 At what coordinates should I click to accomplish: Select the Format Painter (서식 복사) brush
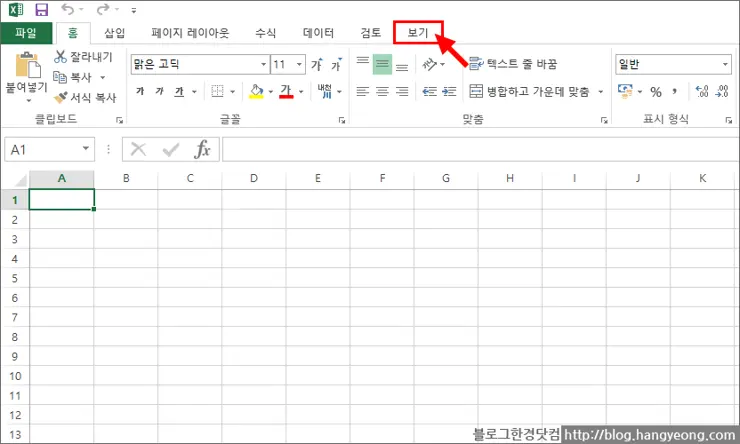click(60, 98)
